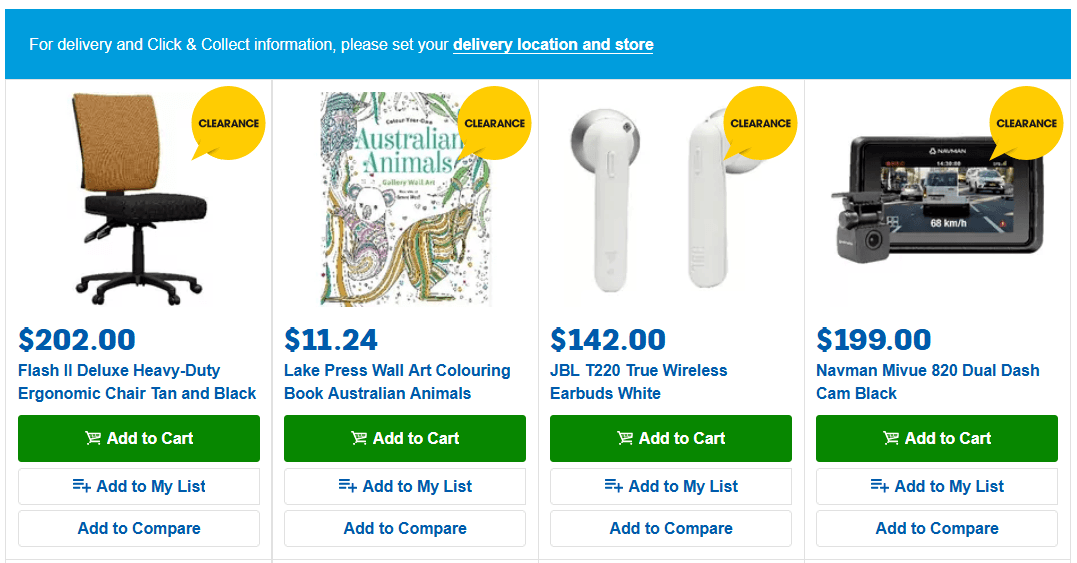1077x563 pixels.
Task: Click CLEARANCE badge on Navman dash cam
Action: tap(1025, 123)
